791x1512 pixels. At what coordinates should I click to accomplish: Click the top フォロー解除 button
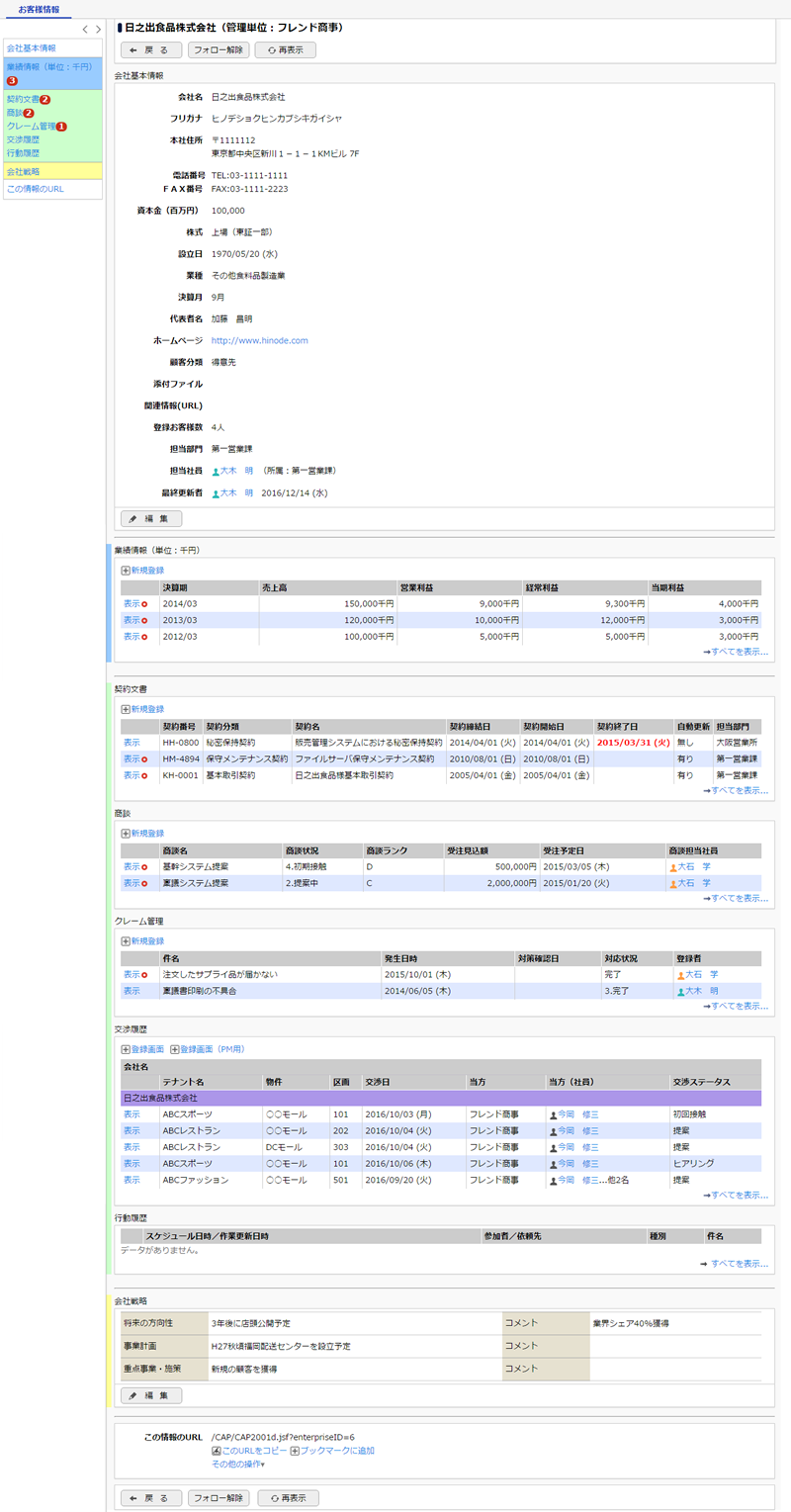[219, 49]
